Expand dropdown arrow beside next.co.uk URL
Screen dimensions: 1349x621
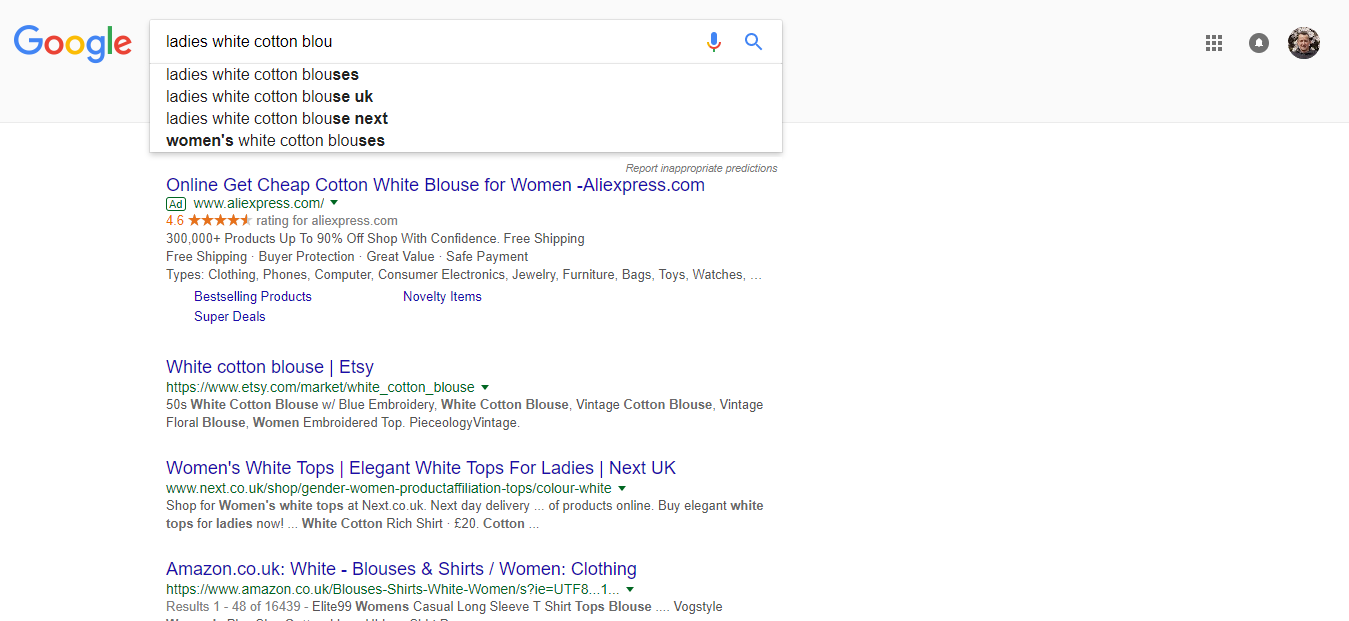[x=622, y=488]
